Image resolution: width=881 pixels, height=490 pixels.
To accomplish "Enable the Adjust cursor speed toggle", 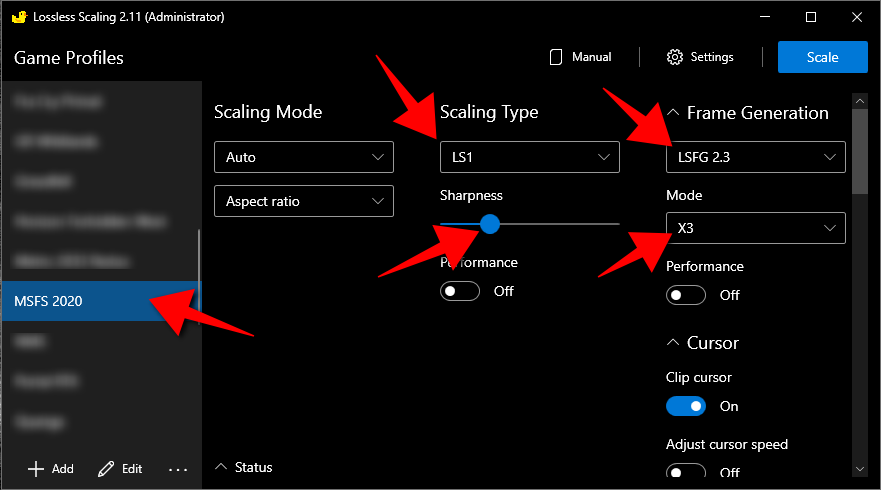I will (x=686, y=471).
